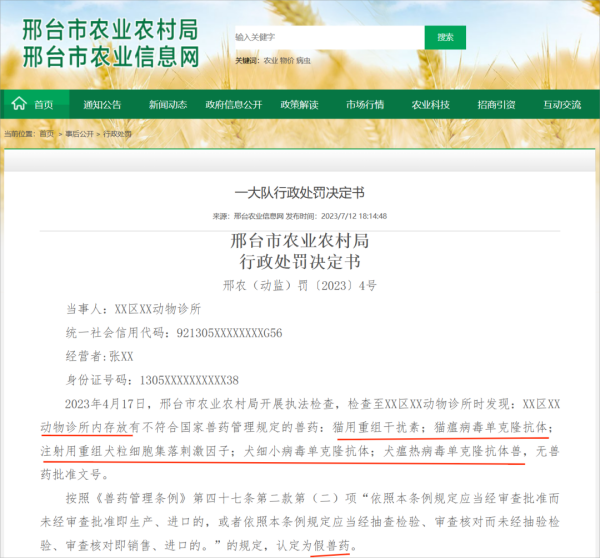Click line 经营者:张XX
Viewport: 600px width, 558px height.
(x=99, y=357)
